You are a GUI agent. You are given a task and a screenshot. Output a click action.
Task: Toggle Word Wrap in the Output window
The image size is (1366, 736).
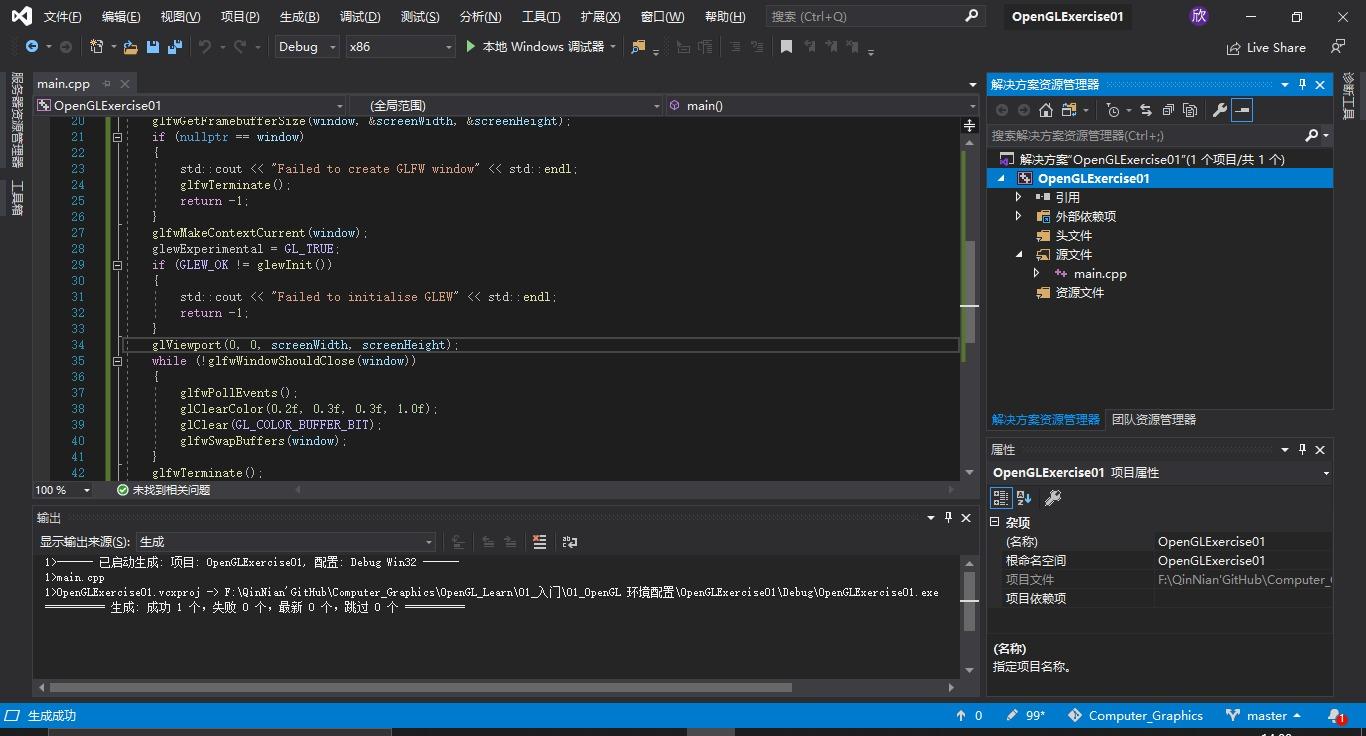(x=570, y=542)
